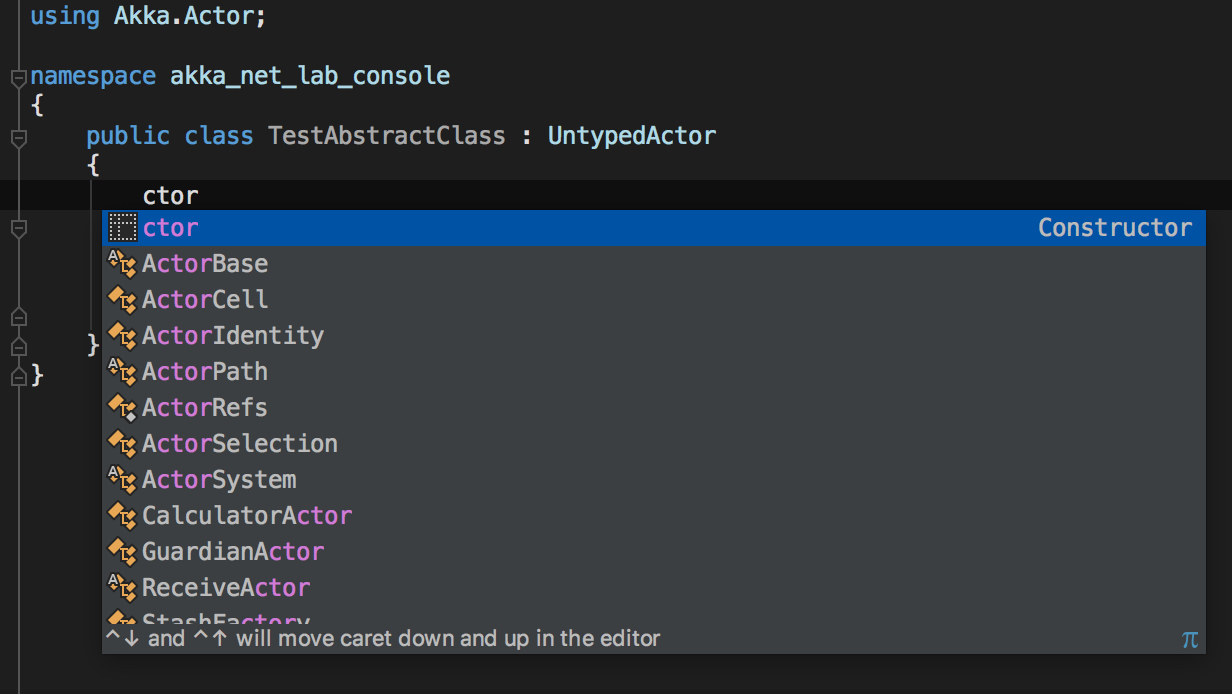
Task: Click the icon next to ActorIdentity
Action: [122, 336]
